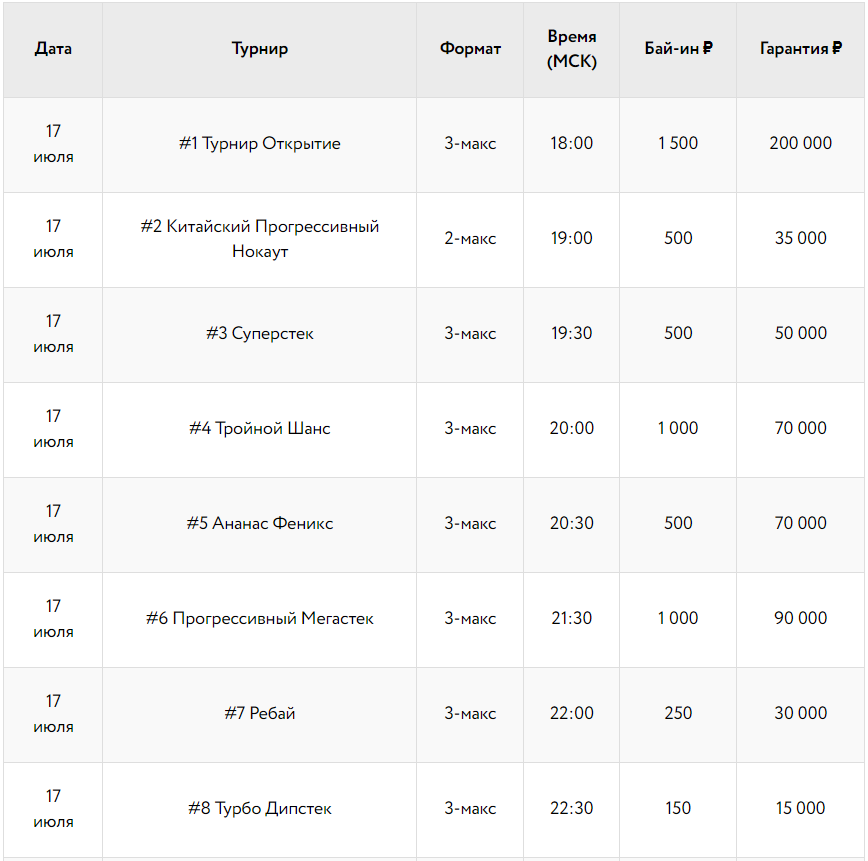This screenshot has height=861, width=868.
Task: Select the 22:30 start time cell
Action: 571,809
